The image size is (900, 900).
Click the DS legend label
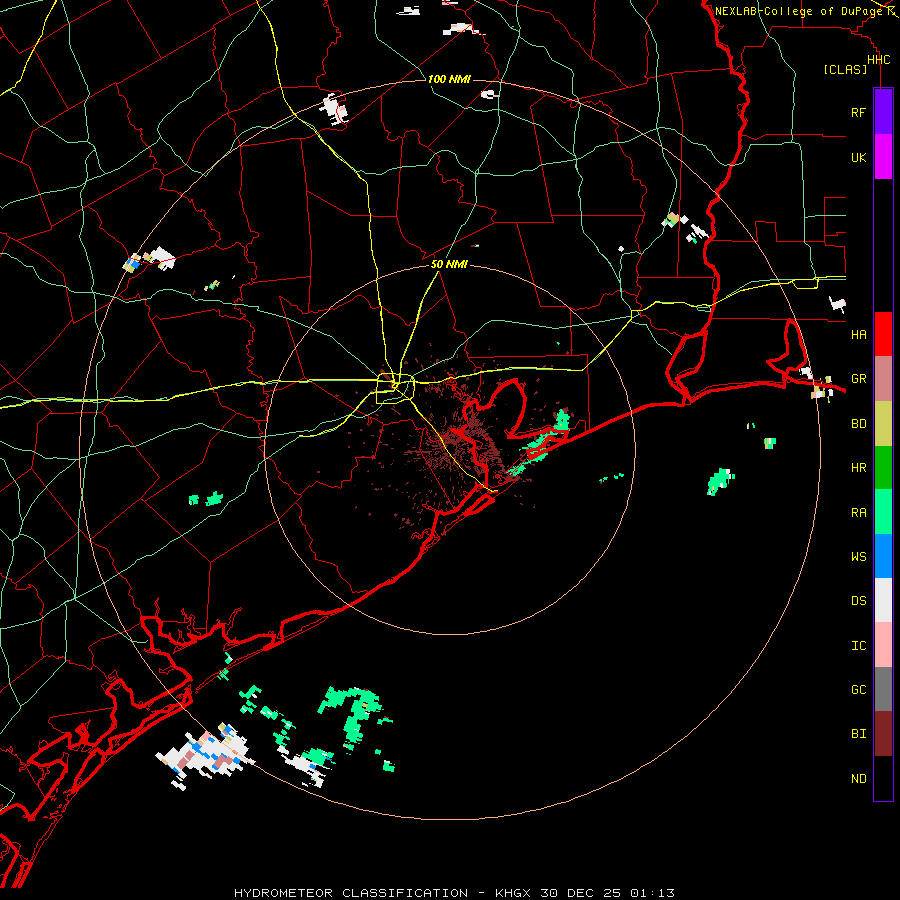[858, 601]
